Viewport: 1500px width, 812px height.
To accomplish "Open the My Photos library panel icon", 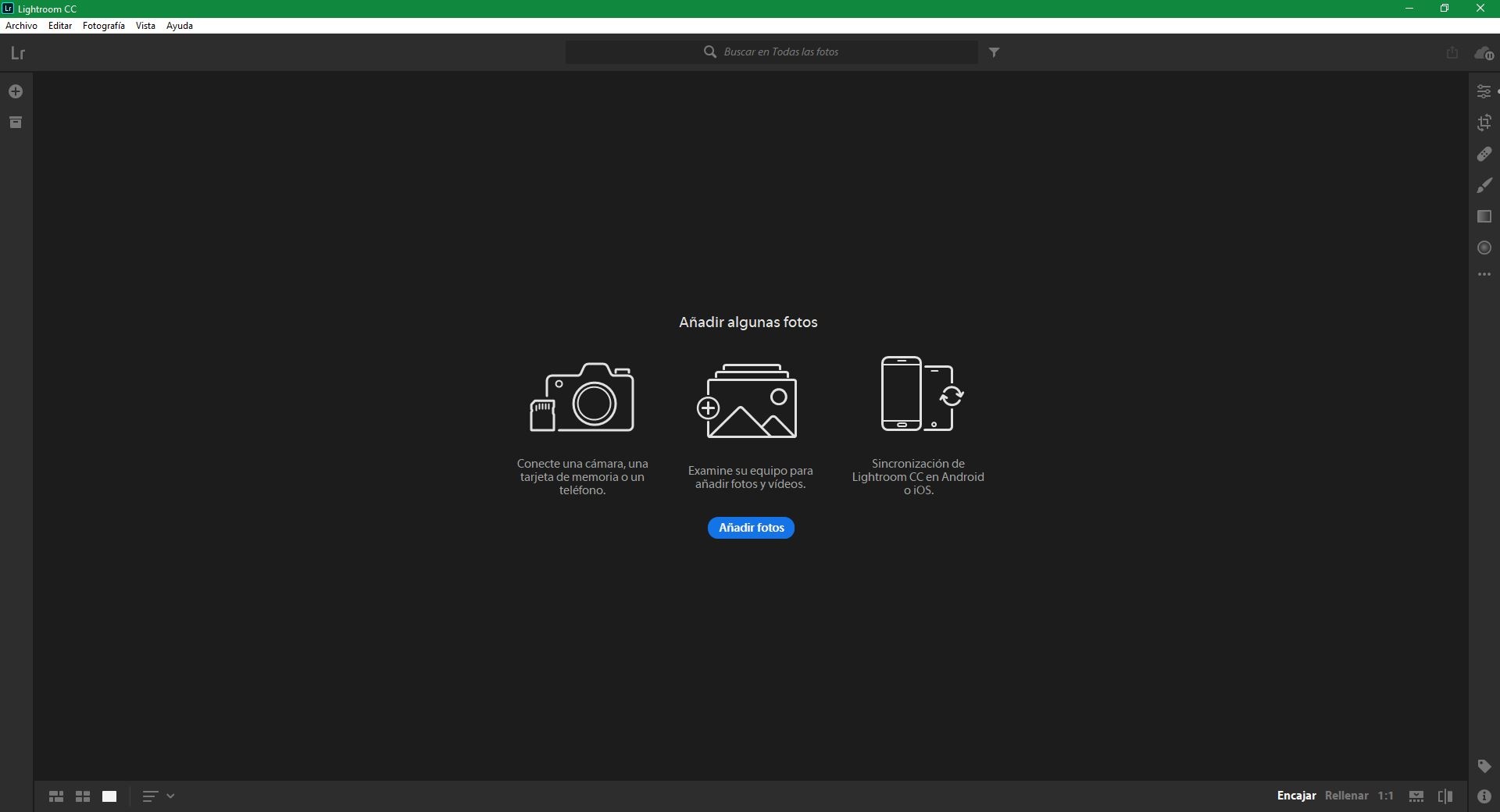I will click(16, 123).
